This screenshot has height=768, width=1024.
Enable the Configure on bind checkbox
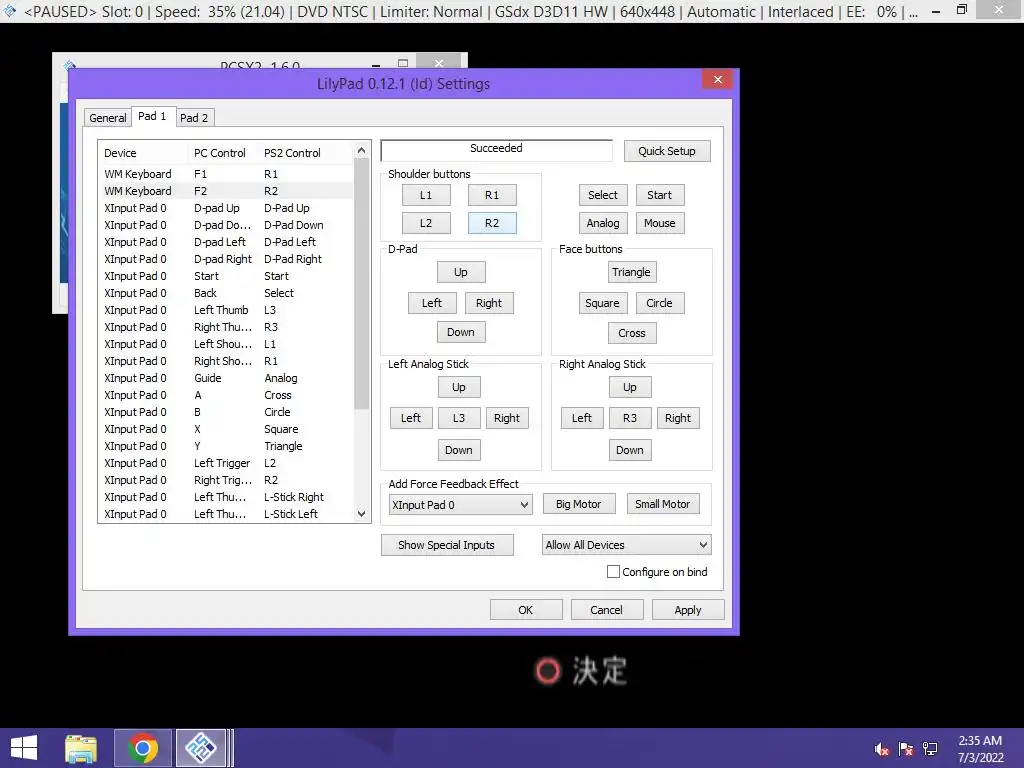[x=613, y=571]
